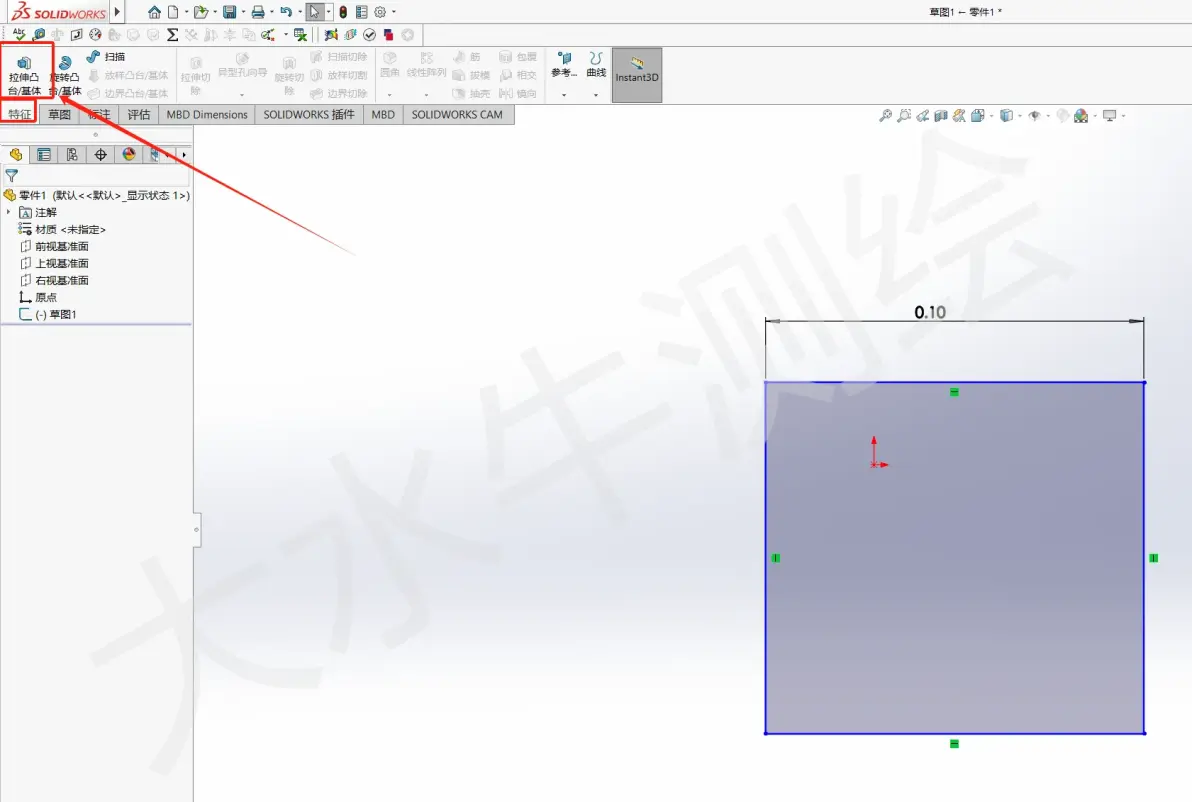Open the FeatureManager design tree tab
The width and height of the screenshot is (1192, 802).
15,154
